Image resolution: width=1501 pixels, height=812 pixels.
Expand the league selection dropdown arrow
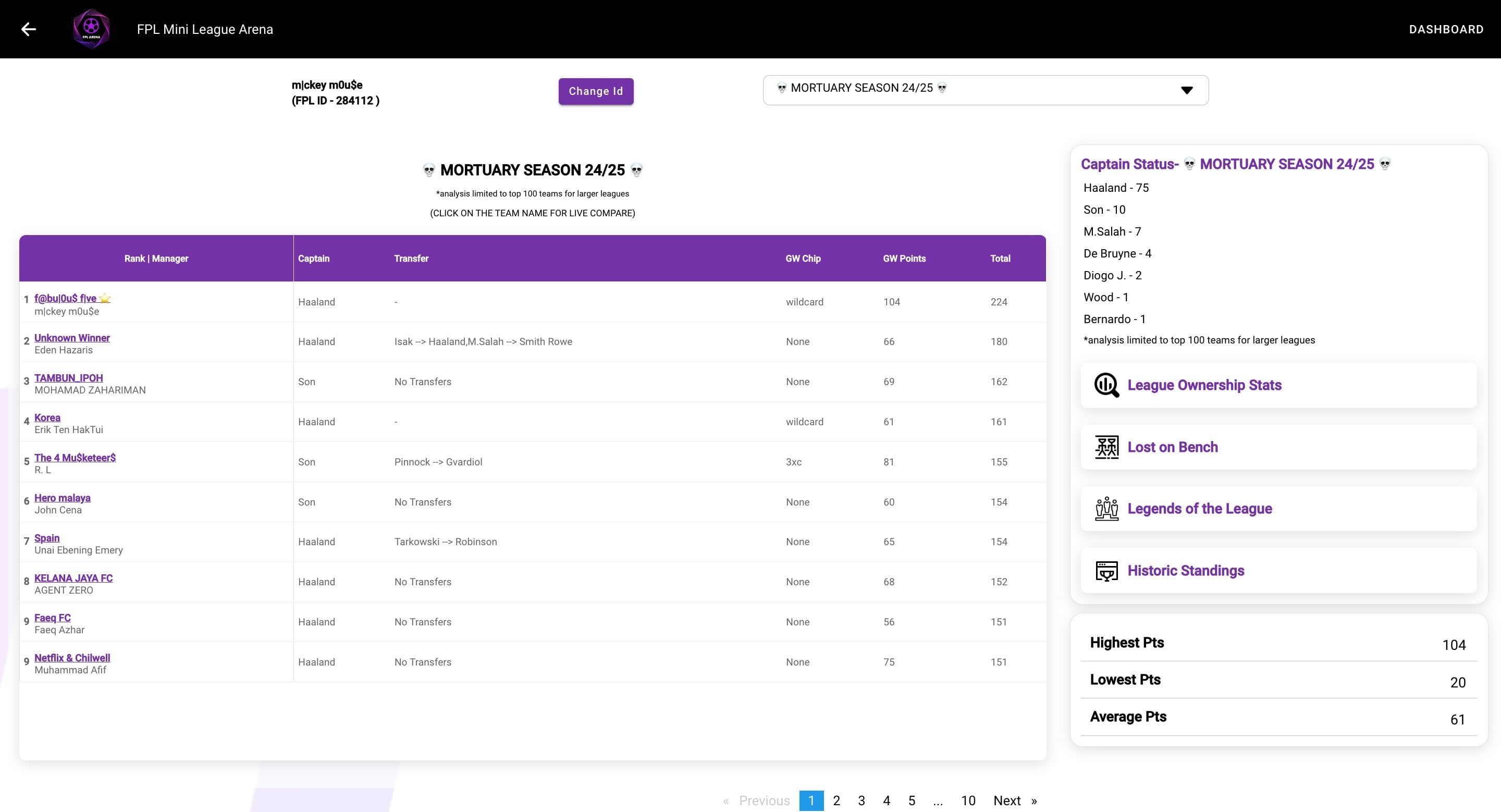[x=1186, y=90]
